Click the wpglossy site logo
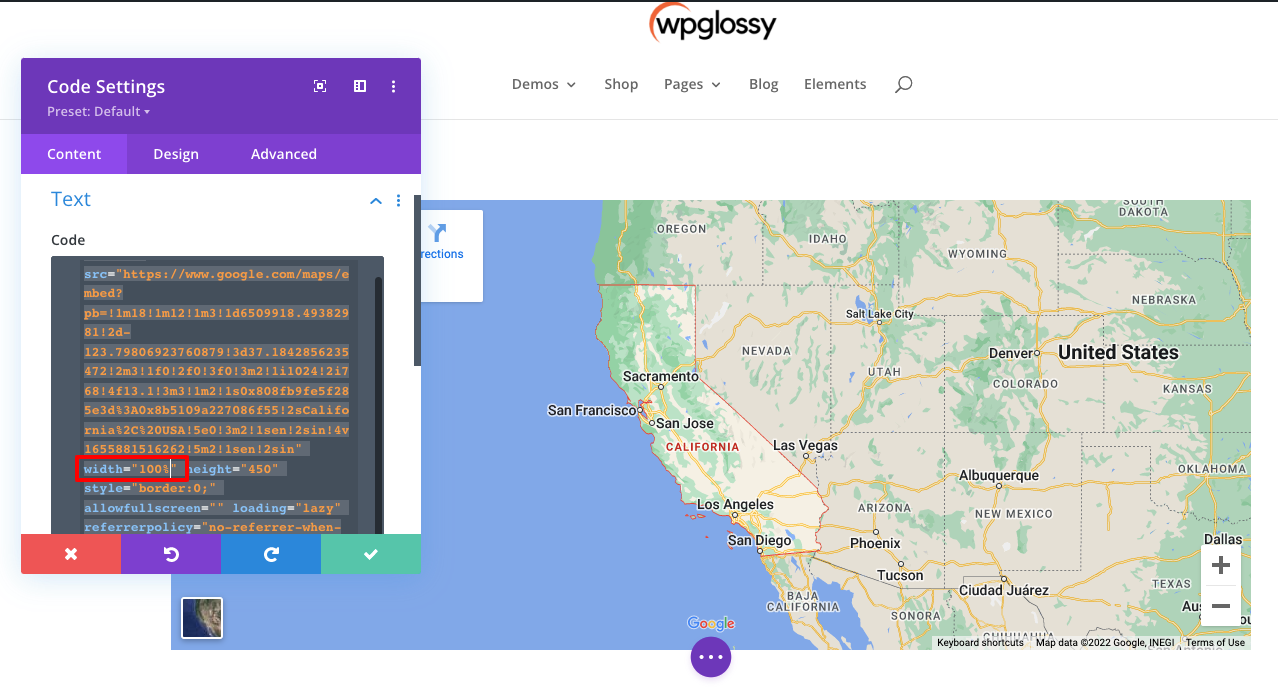 click(712, 23)
